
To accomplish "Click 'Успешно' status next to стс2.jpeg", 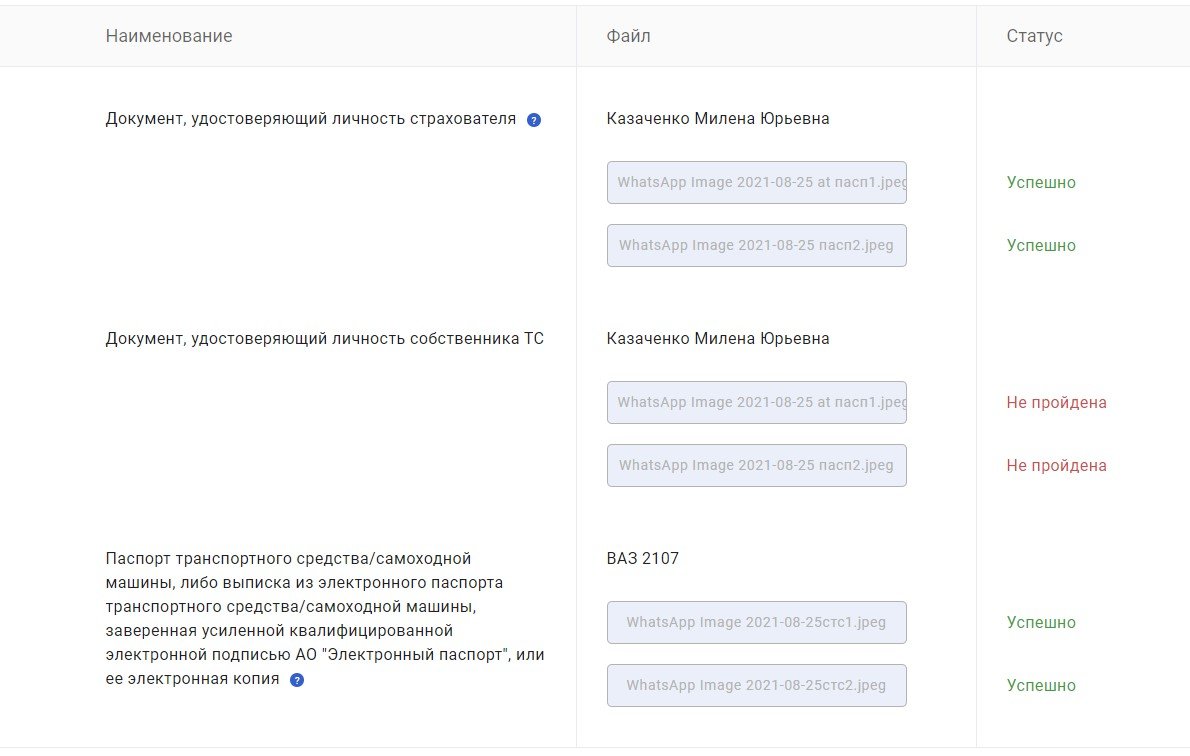I will 1041,686.
